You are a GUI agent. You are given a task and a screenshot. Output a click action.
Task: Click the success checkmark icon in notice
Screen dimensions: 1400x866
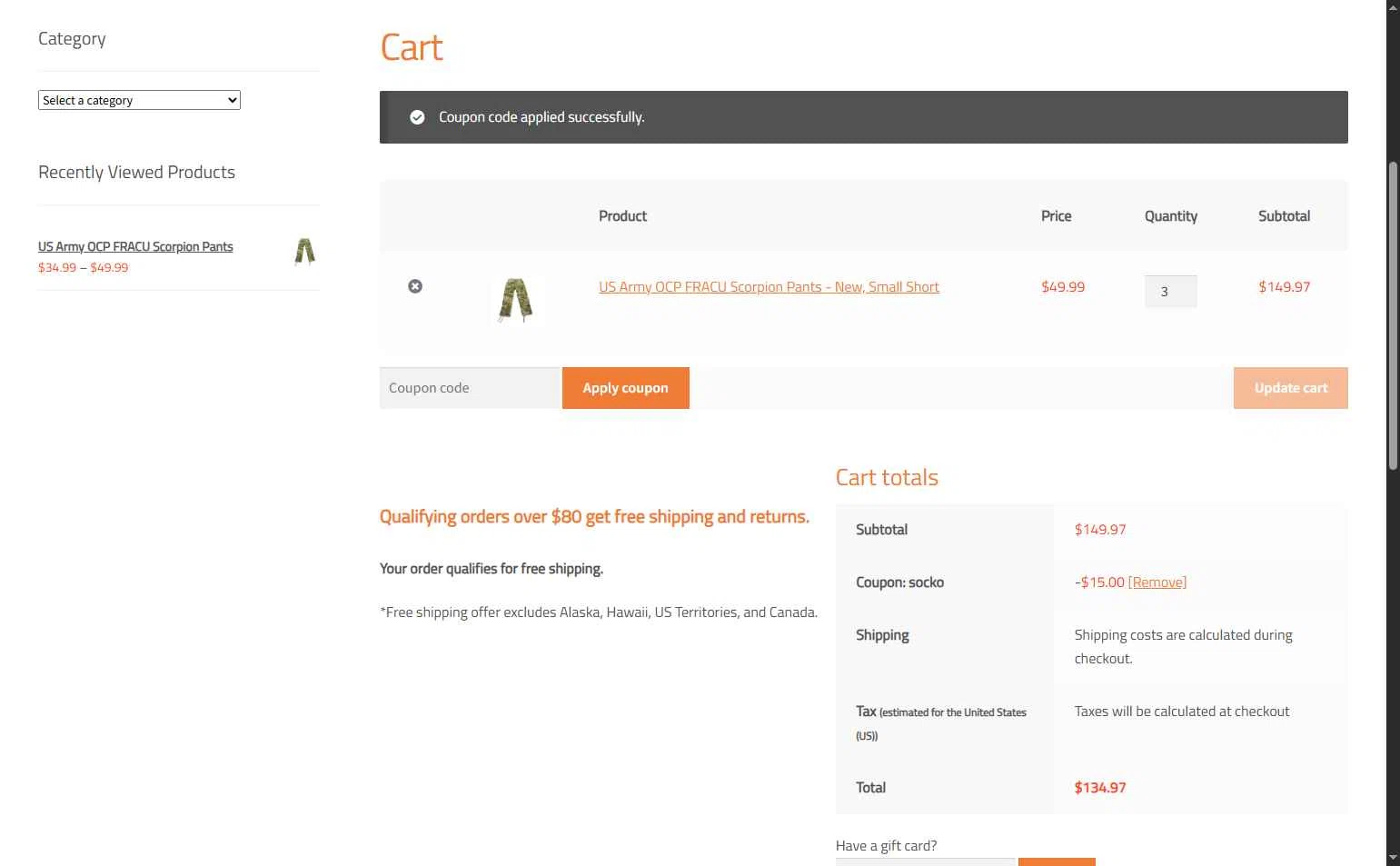coord(417,117)
